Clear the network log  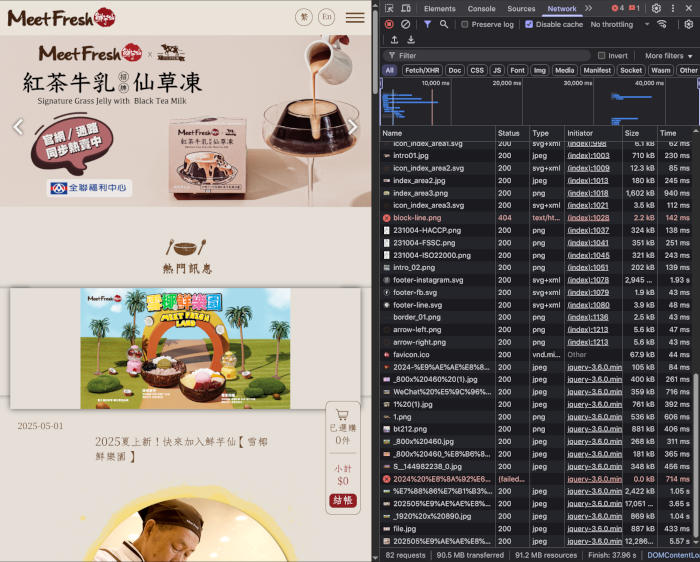pos(405,24)
